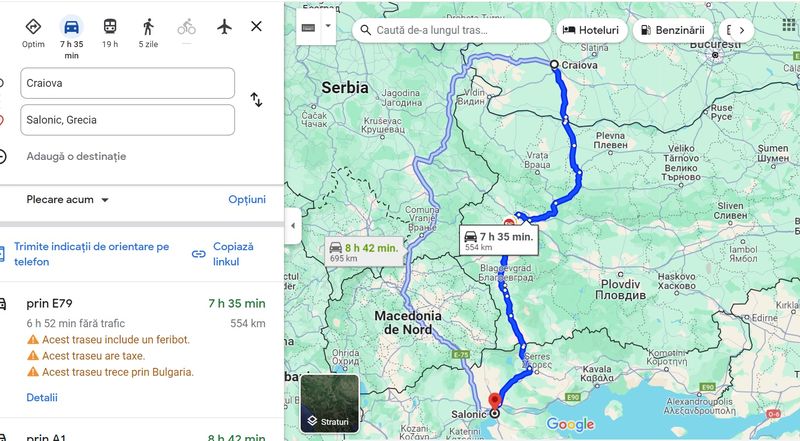Switch to public transit train icon

coord(110,27)
